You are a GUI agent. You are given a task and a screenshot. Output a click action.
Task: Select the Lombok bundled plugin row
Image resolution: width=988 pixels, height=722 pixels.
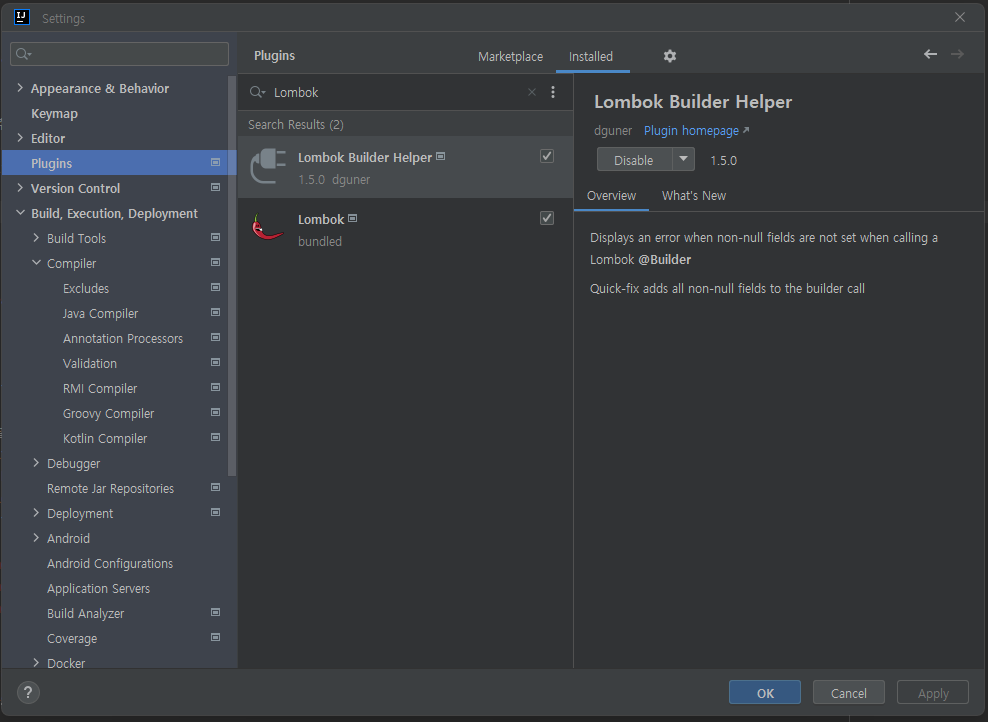(x=405, y=229)
